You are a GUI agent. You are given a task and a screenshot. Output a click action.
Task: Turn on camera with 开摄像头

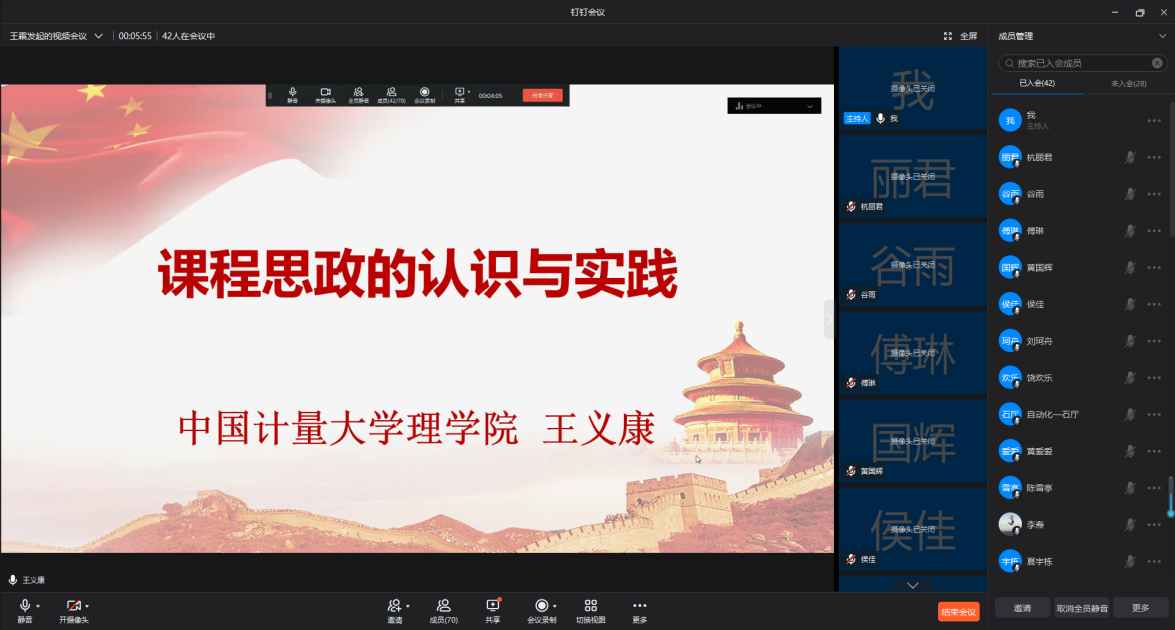pyautogui.click(x=73, y=606)
